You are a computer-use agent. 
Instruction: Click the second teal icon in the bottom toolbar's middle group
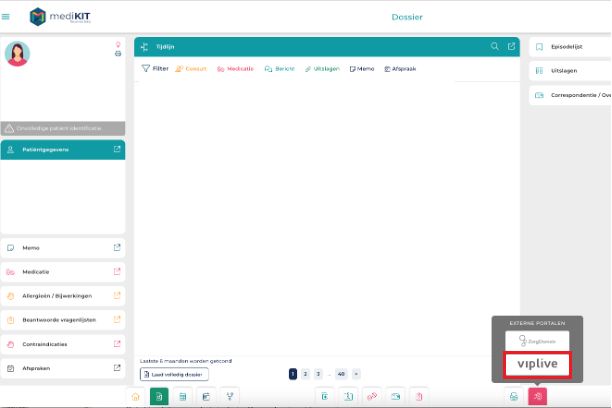(x=349, y=397)
